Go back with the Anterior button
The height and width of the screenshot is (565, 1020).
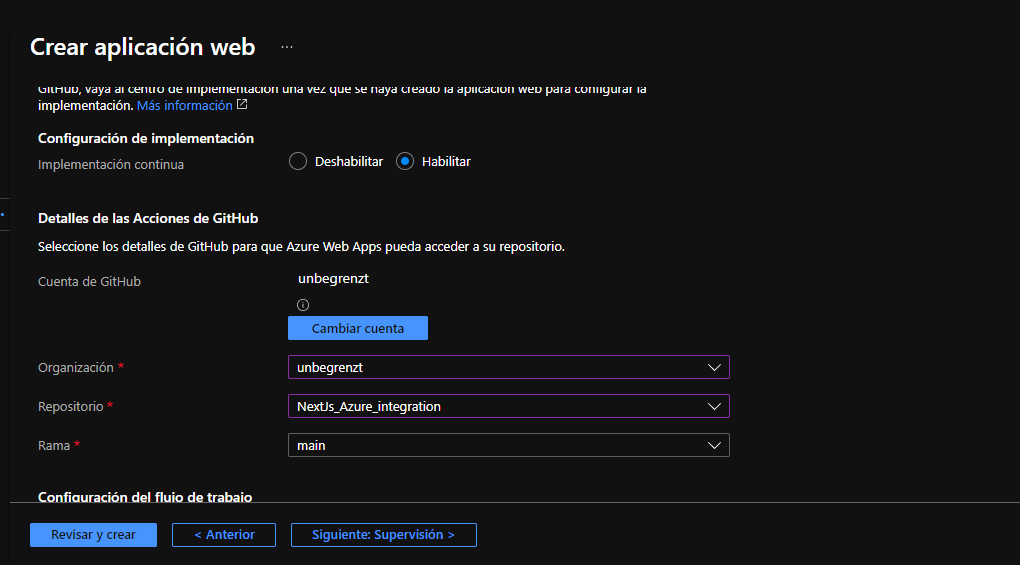pyautogui.click(x=224, y=535)
